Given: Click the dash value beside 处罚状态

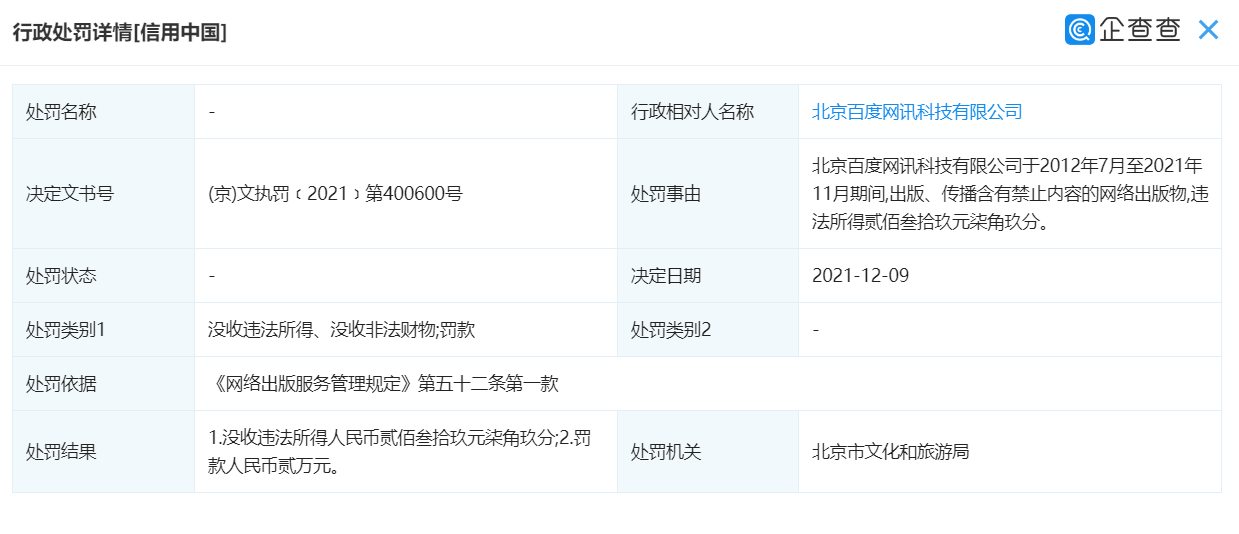Looking at the screenshot, I should 212,276.
